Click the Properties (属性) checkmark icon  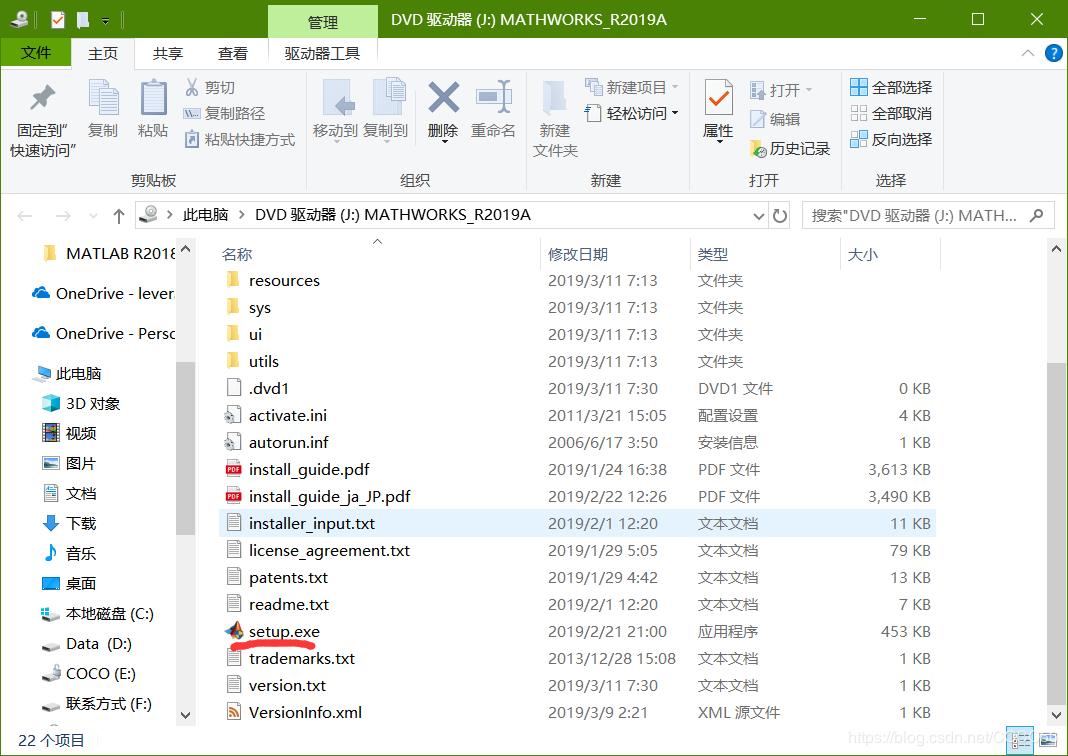719,97
